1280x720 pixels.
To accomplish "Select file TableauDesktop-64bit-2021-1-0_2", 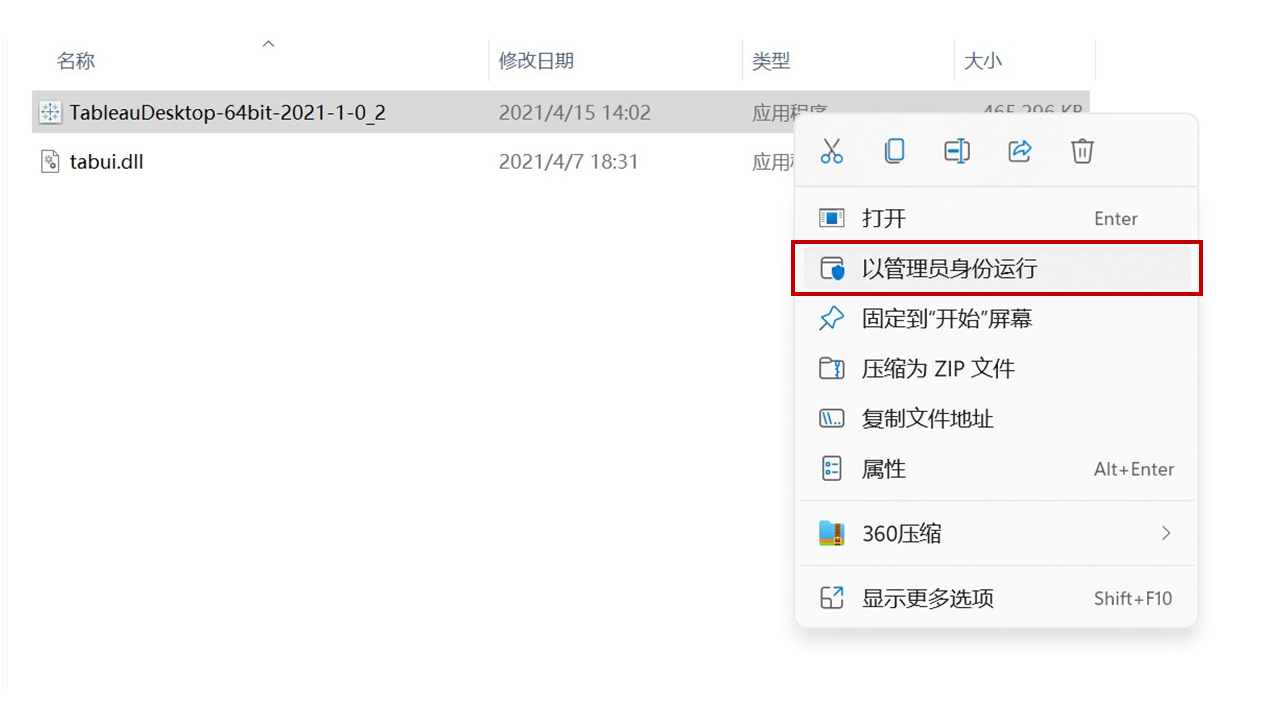I will (228, 112).
